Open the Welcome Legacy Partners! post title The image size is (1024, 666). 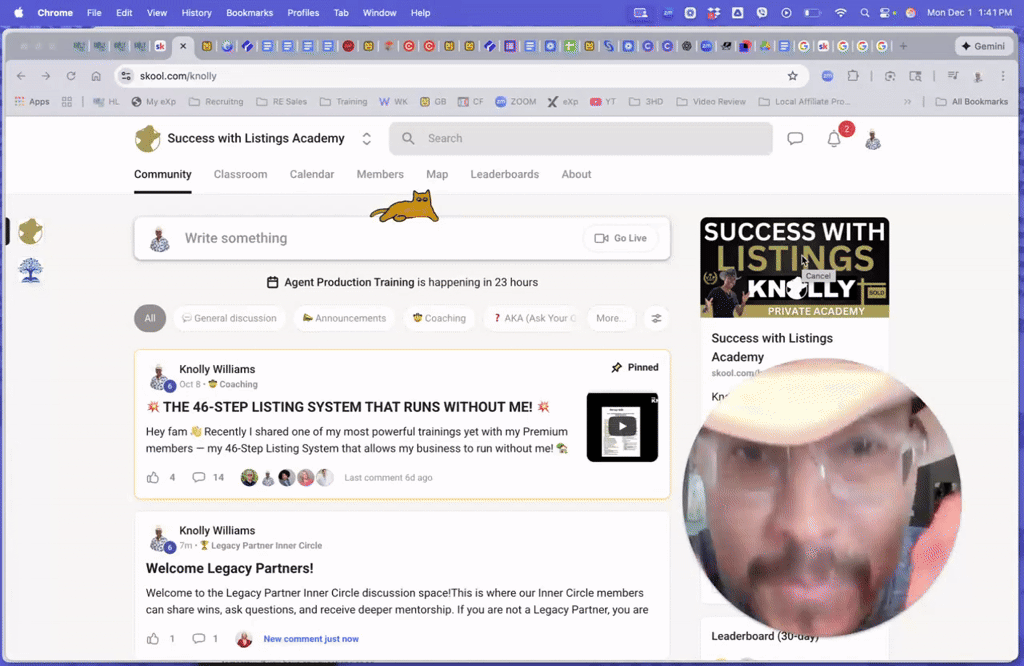pos(229,568)
